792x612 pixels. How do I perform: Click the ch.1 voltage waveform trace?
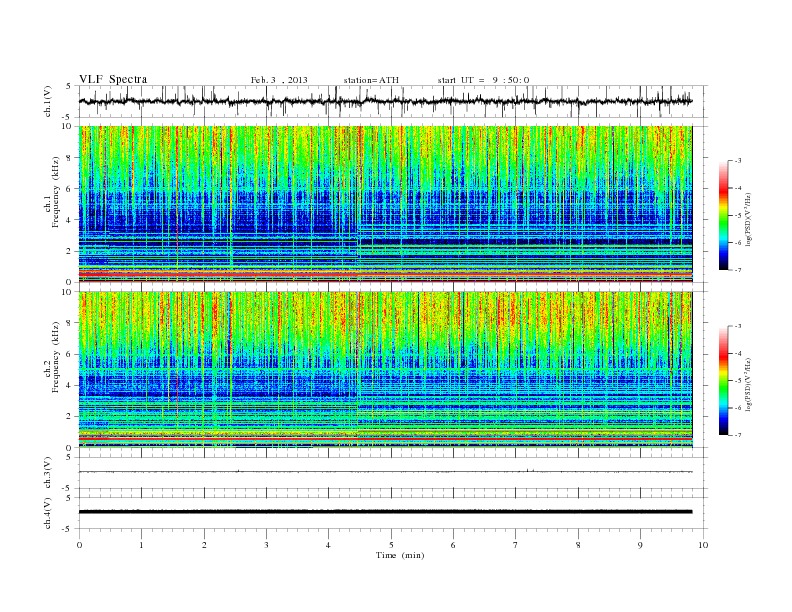pyautogui.click(x=385, y=101)
